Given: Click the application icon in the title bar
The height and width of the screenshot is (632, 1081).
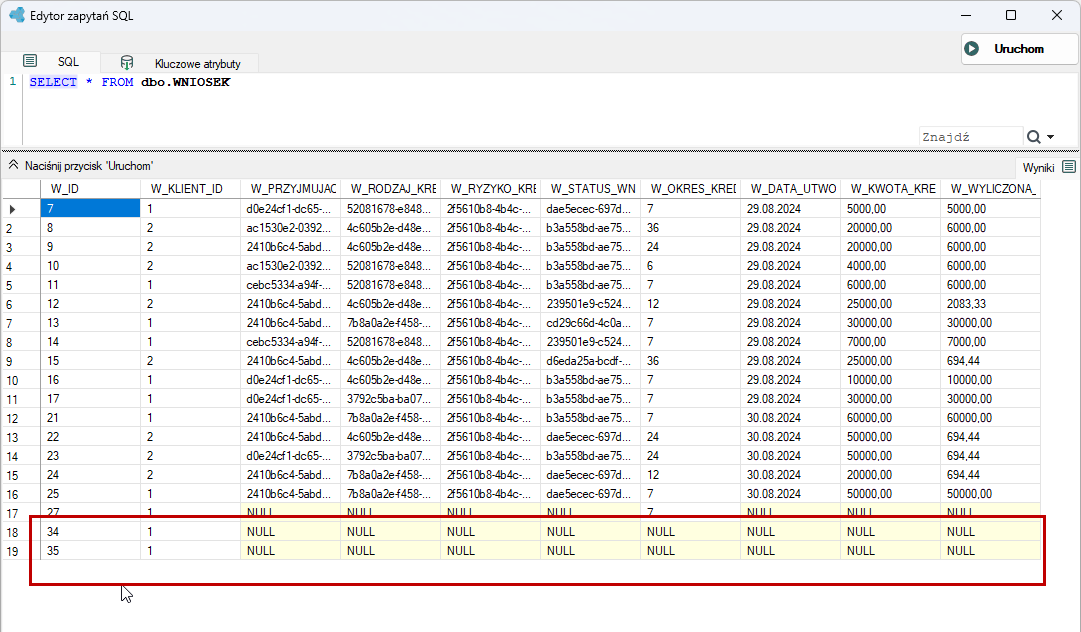Looking at the screenshot, I should (17, 14).
